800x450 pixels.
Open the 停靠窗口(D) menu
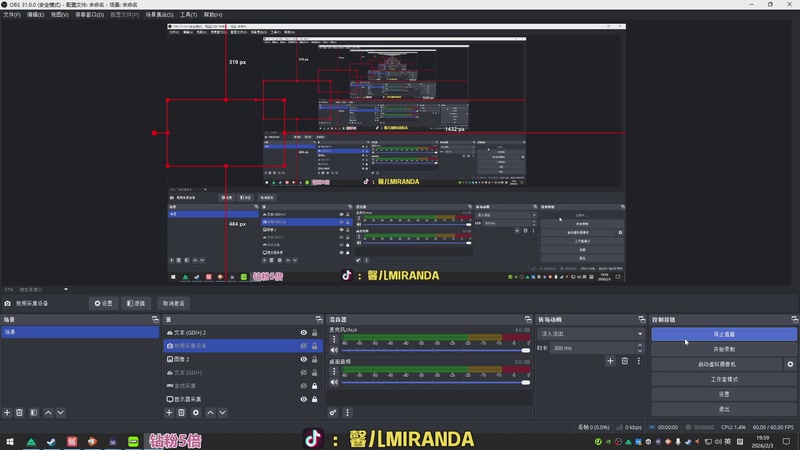tap(89, 15)
